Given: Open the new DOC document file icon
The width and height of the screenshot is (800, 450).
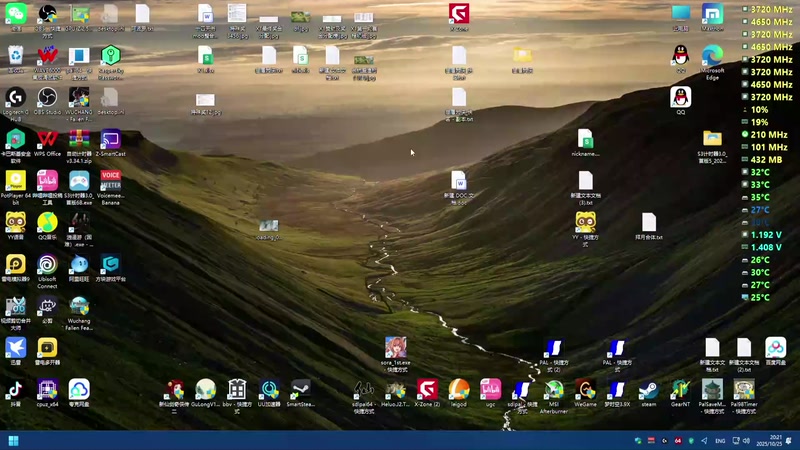Looking at the screenshot, I should pyautogui.click(x=459, y=181).
